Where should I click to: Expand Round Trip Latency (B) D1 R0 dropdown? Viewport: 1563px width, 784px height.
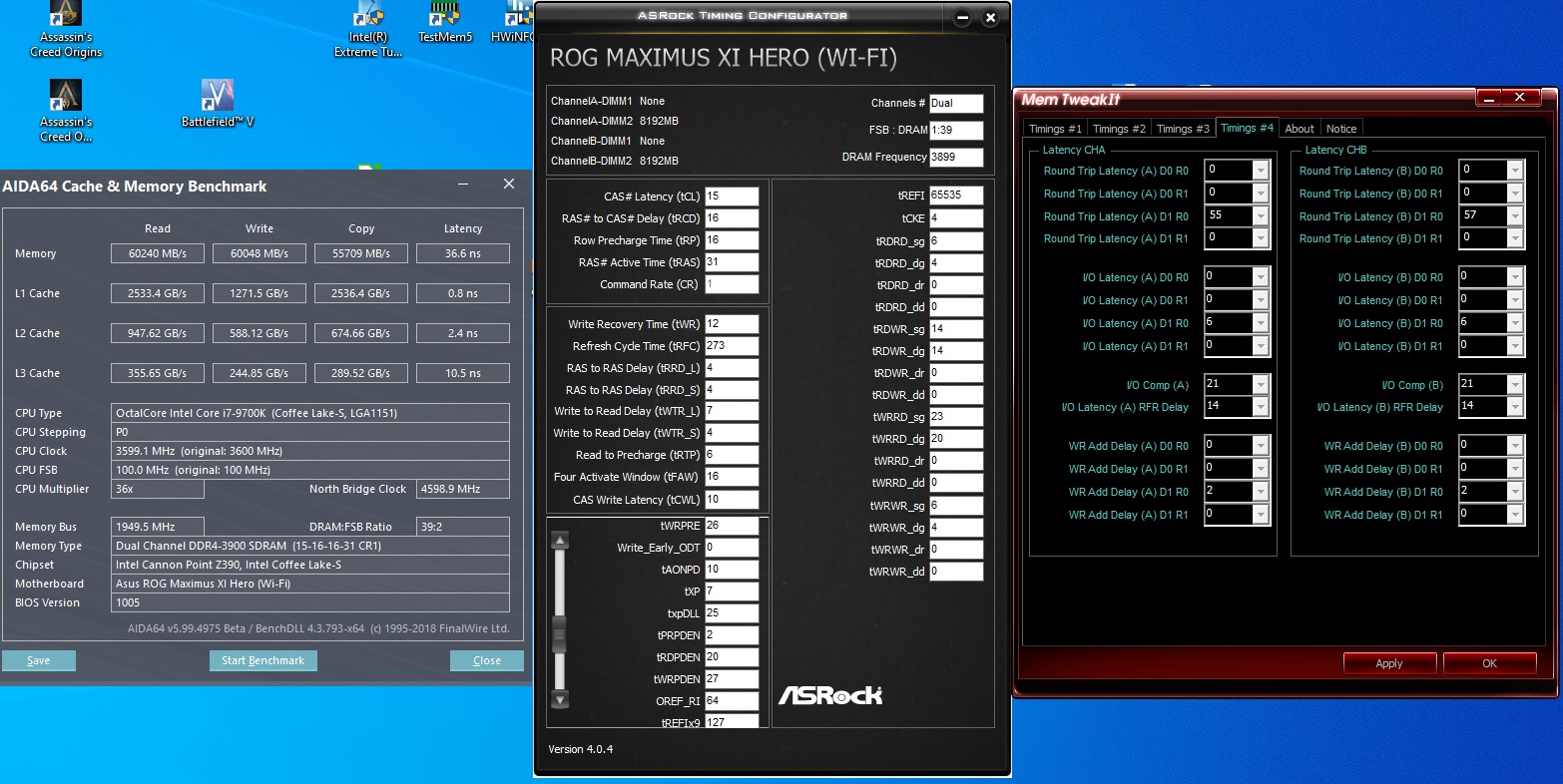(1515, 216)
